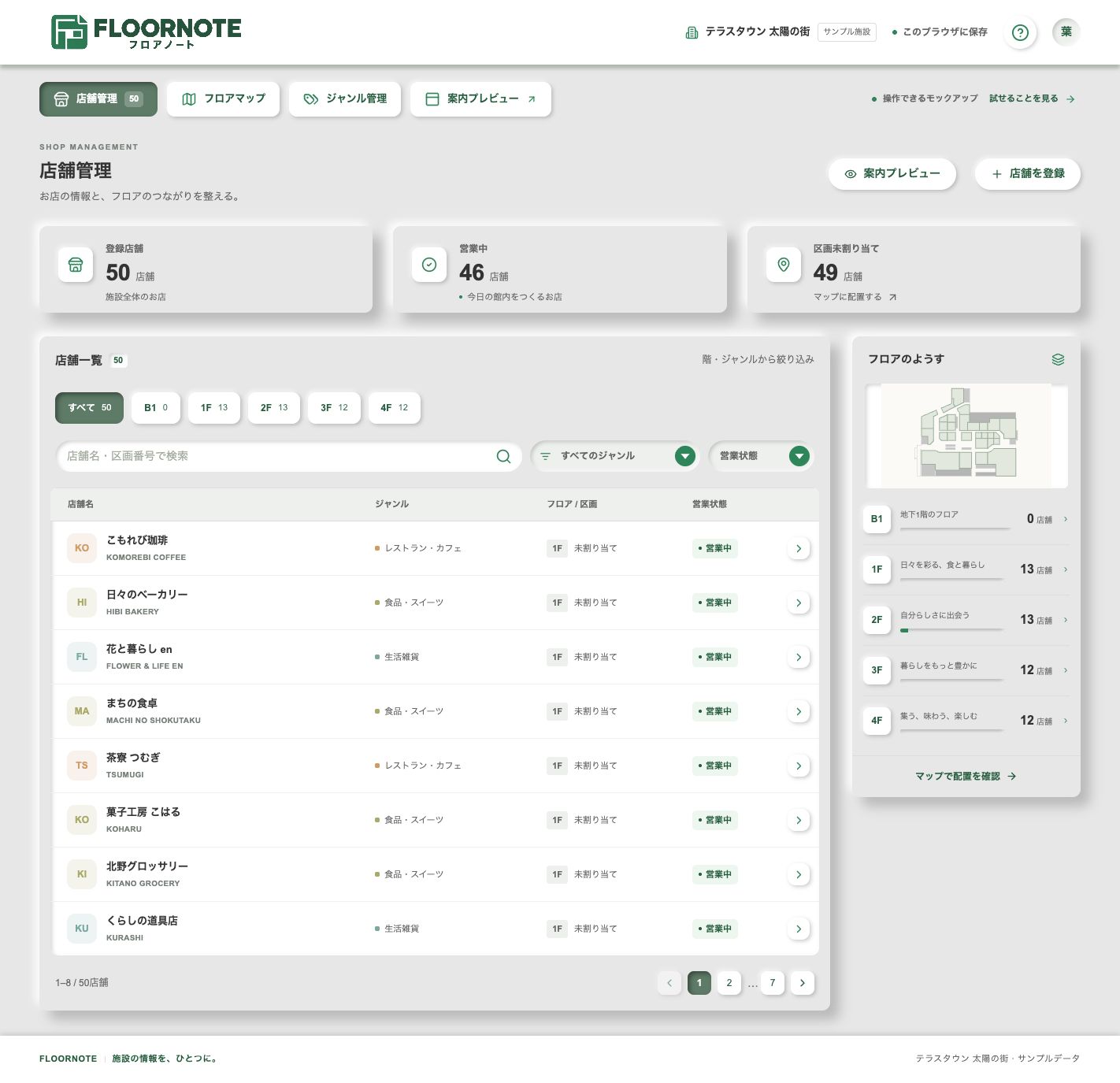Switch to the フロアマップ tab
Screen dimensions: 1120x1083
pyautogui.click(x=223, y=99)
